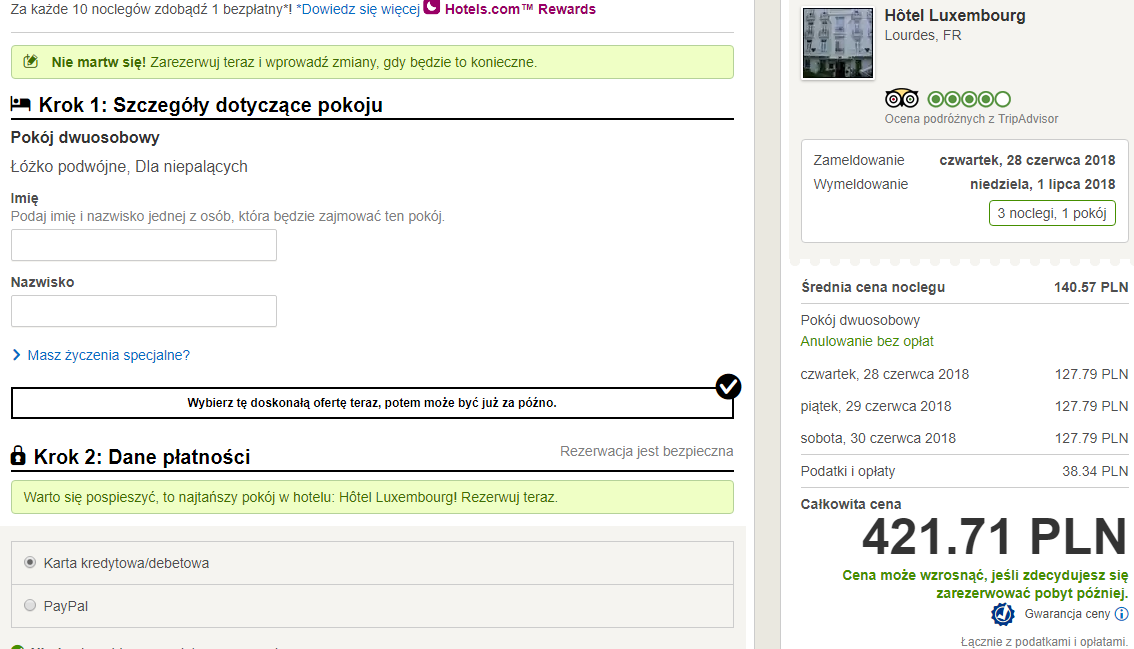
Task: Click the 'Anulowanie bez opłat' text
Action: click(x=866, y=342)
